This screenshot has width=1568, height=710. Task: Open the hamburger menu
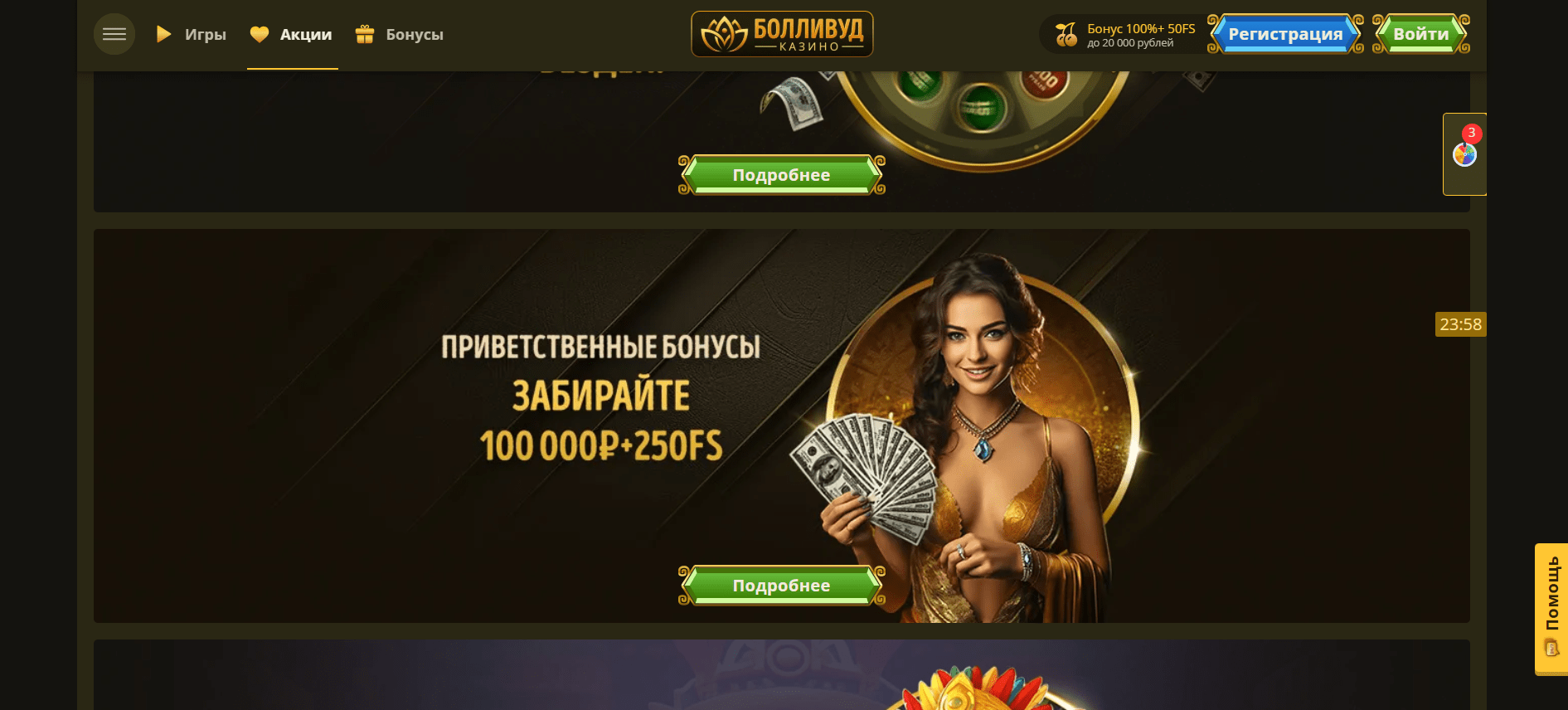114,34
